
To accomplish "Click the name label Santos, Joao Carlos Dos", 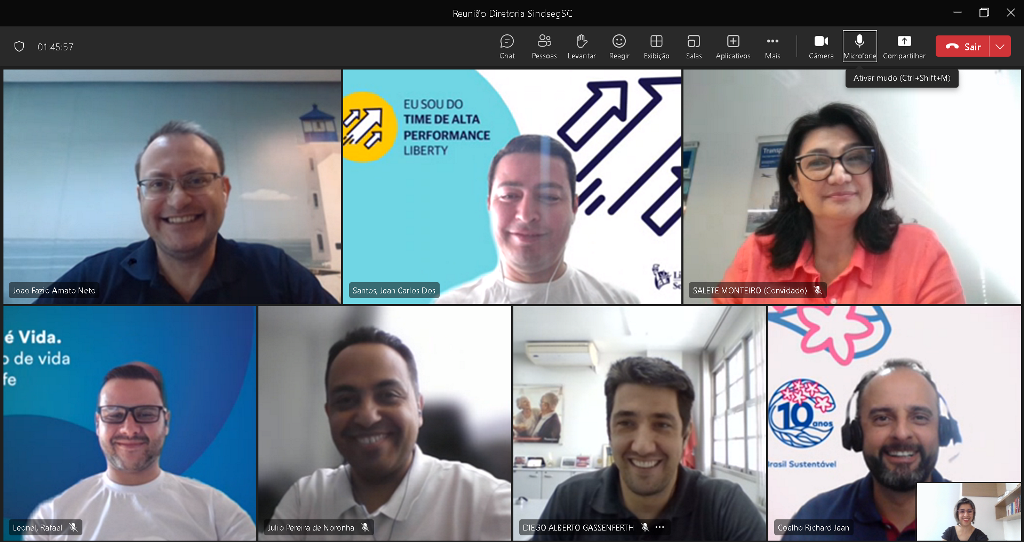I will point(394,291).
